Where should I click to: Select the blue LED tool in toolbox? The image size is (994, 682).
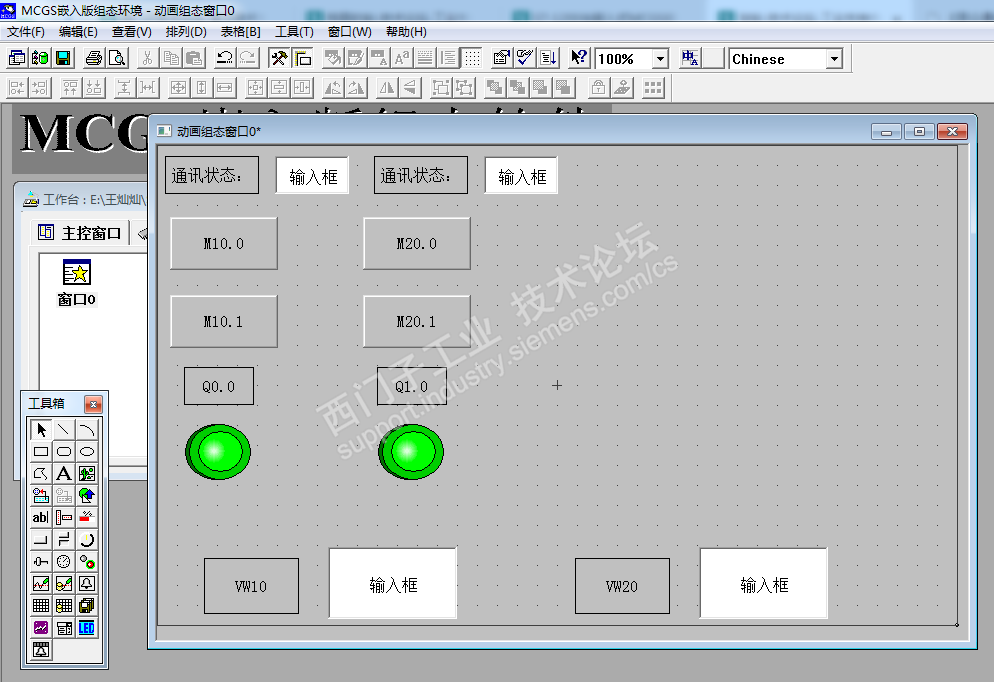click(87, 628)
